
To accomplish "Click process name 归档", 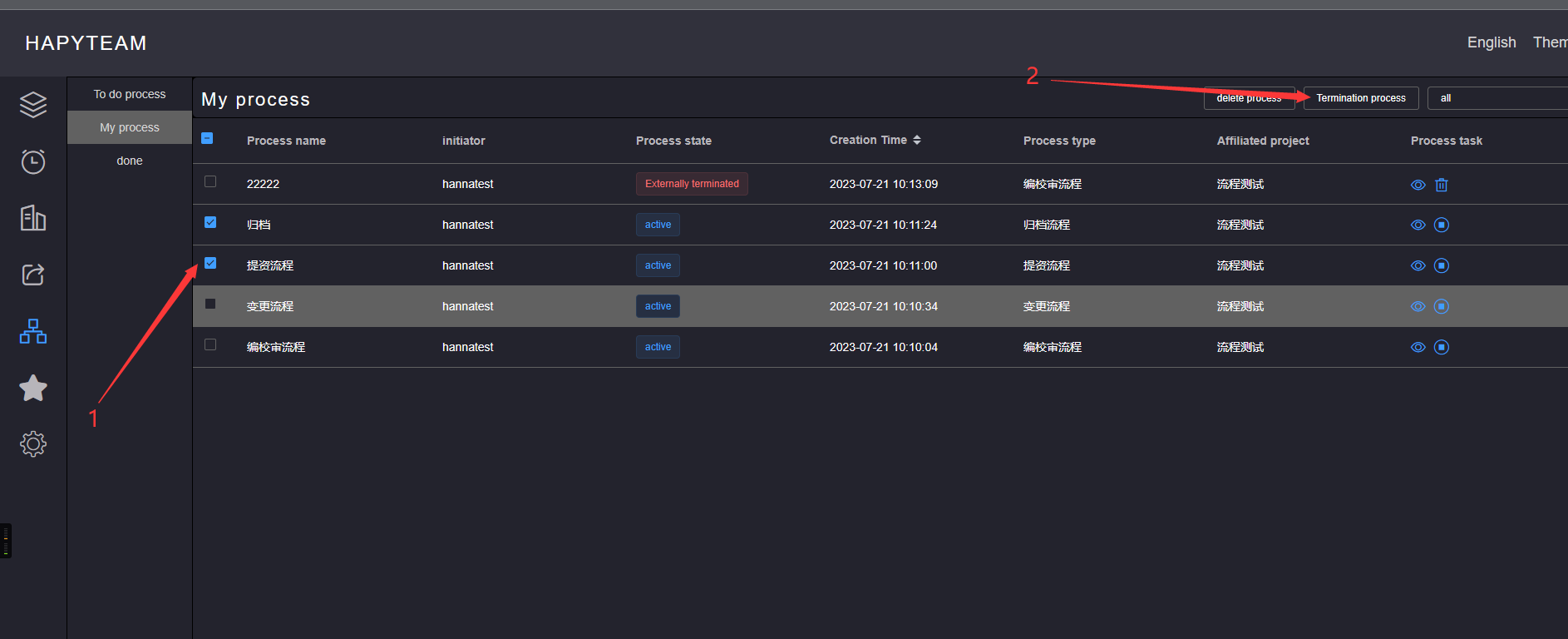I will (x=259, y=225).
